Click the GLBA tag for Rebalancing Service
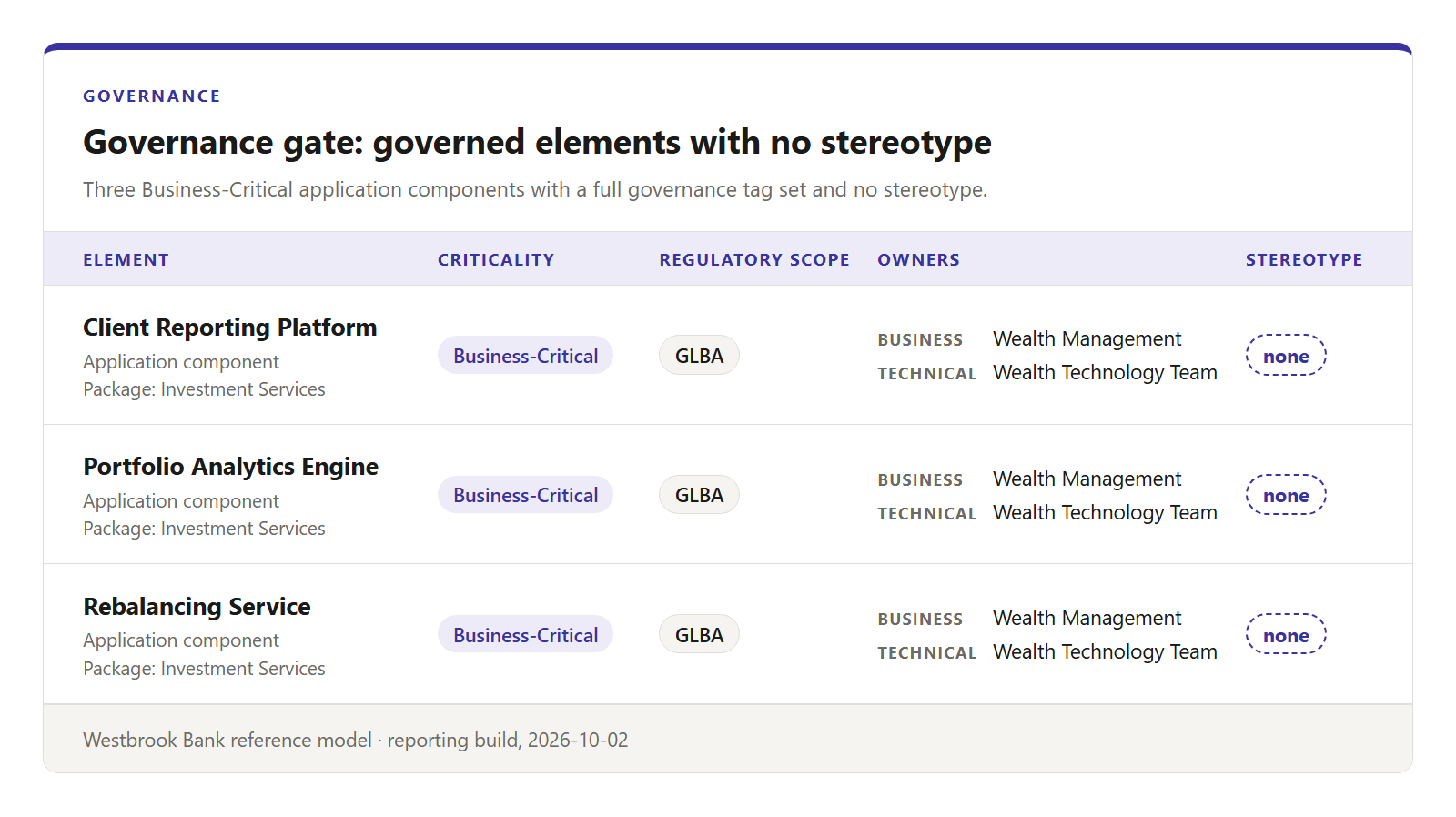The image size is (1456, 817). point(699,635)
